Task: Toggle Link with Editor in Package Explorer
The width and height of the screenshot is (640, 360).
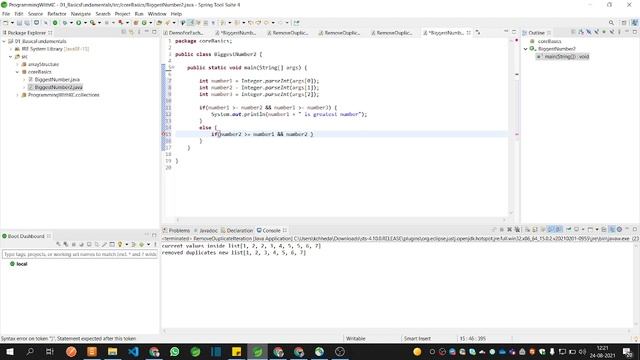Action: click(x=131, y=32)
